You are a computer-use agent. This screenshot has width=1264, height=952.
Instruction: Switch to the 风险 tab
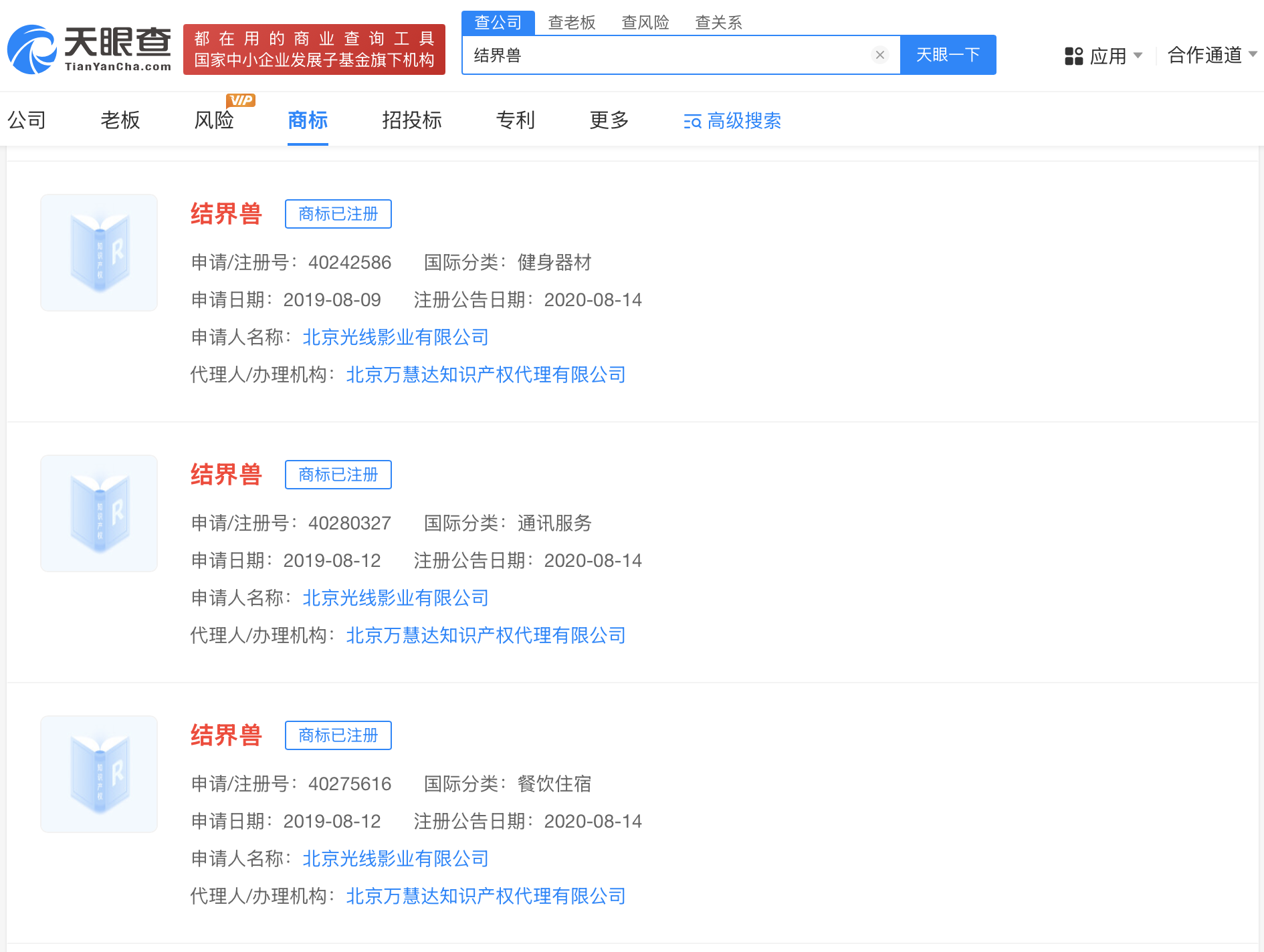point(214,120)
